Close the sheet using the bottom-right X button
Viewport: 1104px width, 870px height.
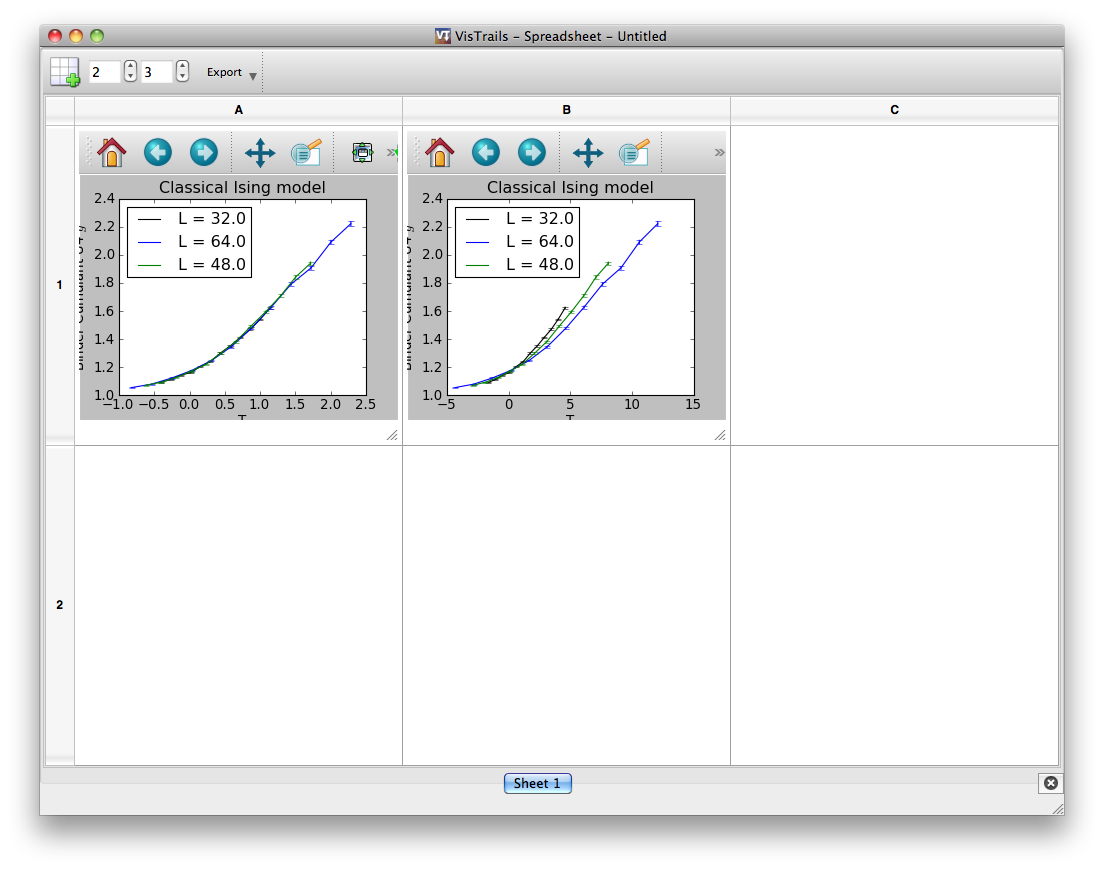[x=1050, y=783]
